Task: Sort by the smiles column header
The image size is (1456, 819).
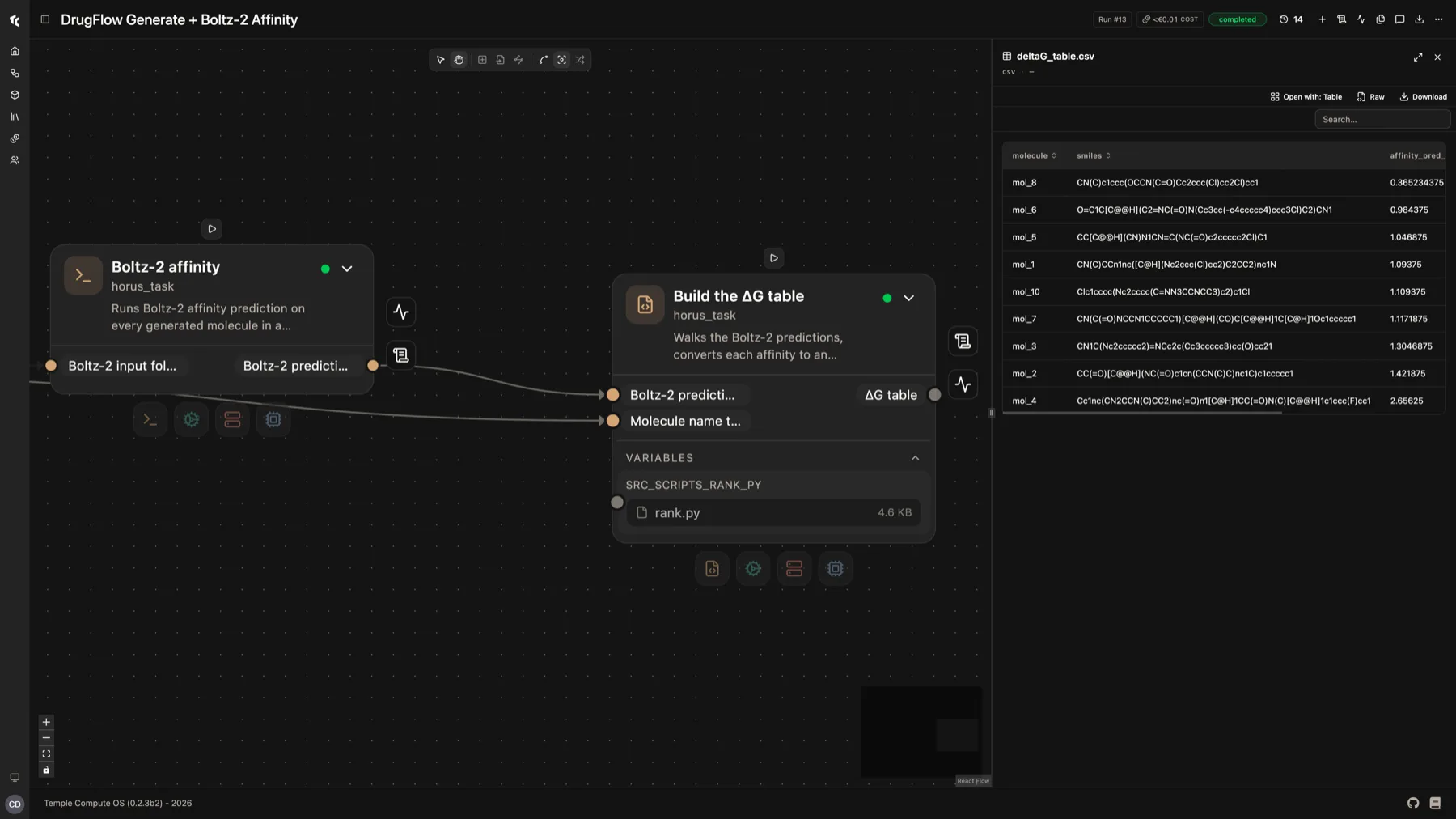Action: (x=1094, y=155)
